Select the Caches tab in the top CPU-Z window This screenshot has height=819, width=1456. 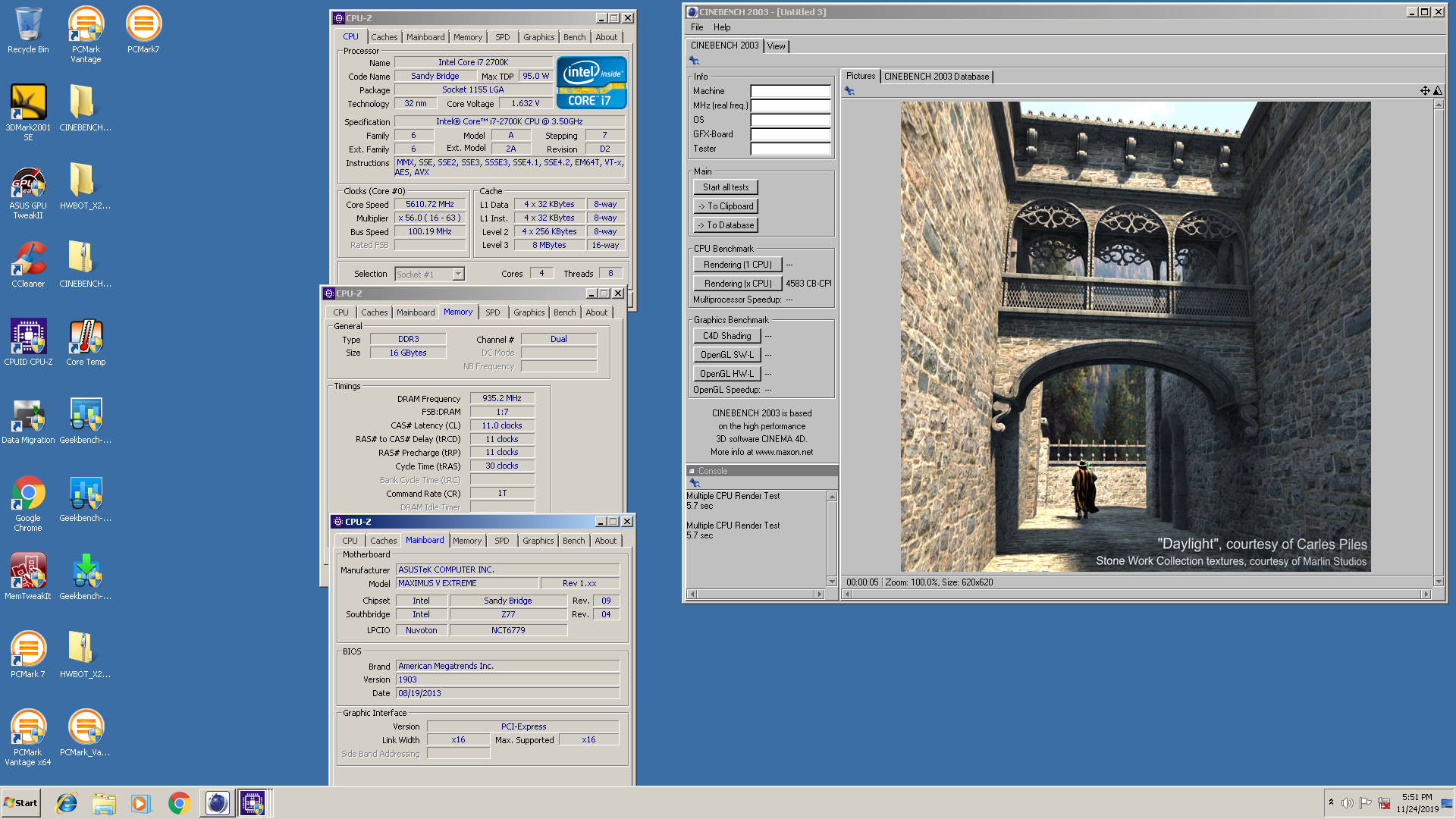384,37
